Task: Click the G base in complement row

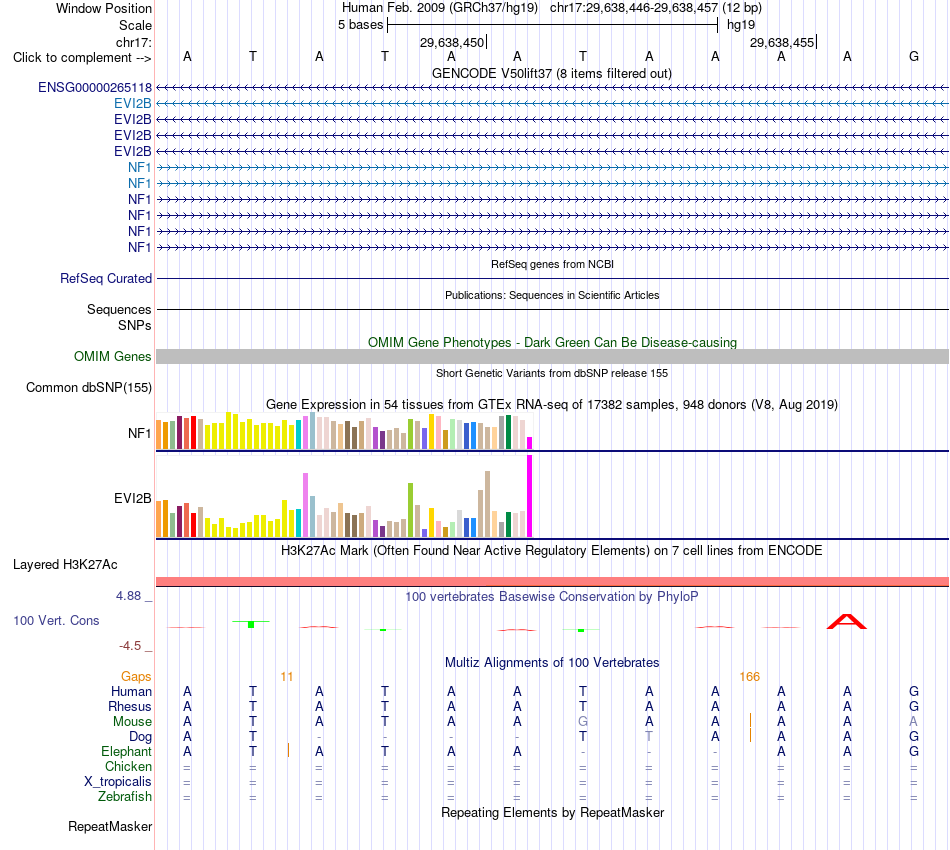Action: (914, 57)
